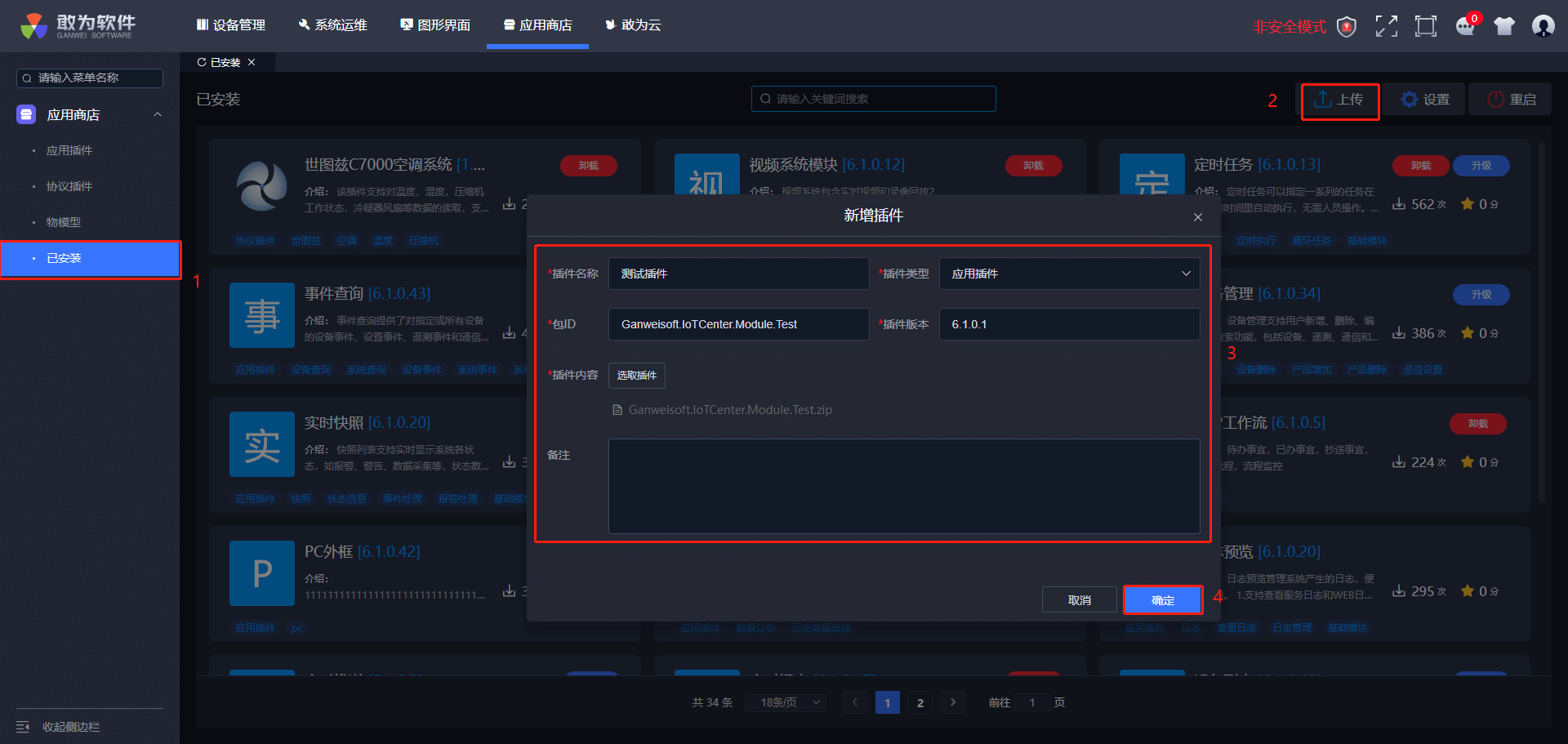Click the Ganwei Software logo
1568x744 pixels.
click(78, 26)
